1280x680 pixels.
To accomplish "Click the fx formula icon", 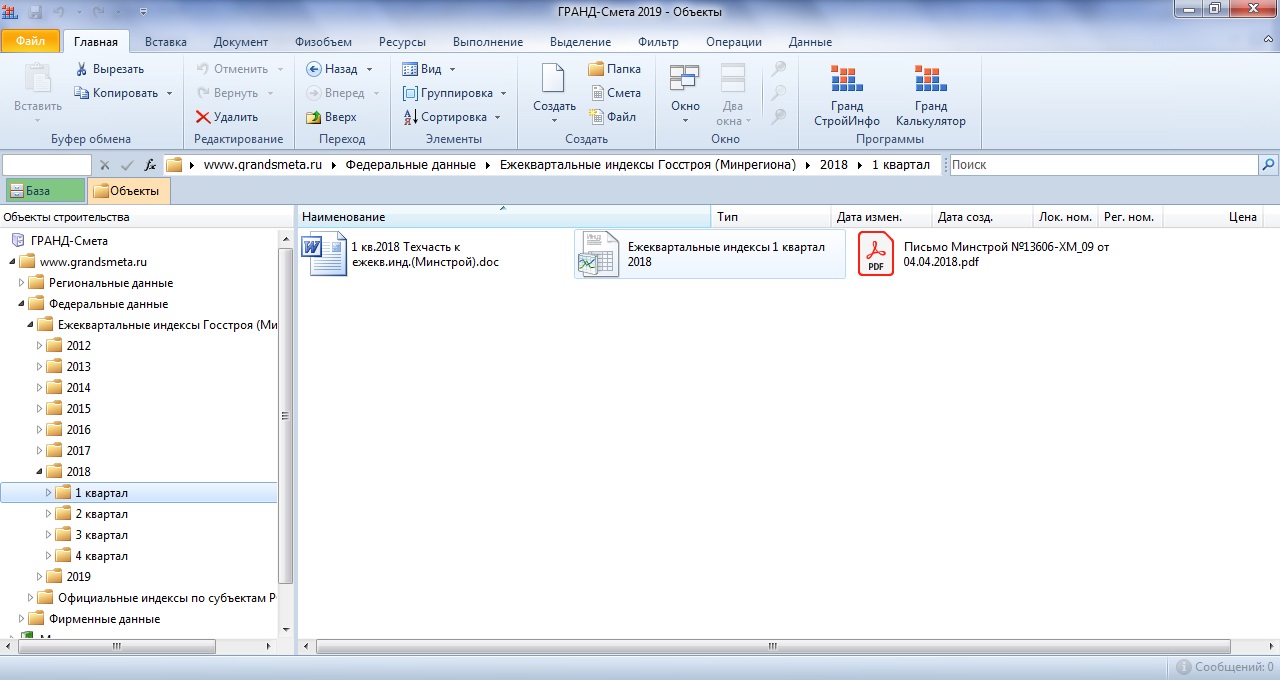I will pos(150,165).
